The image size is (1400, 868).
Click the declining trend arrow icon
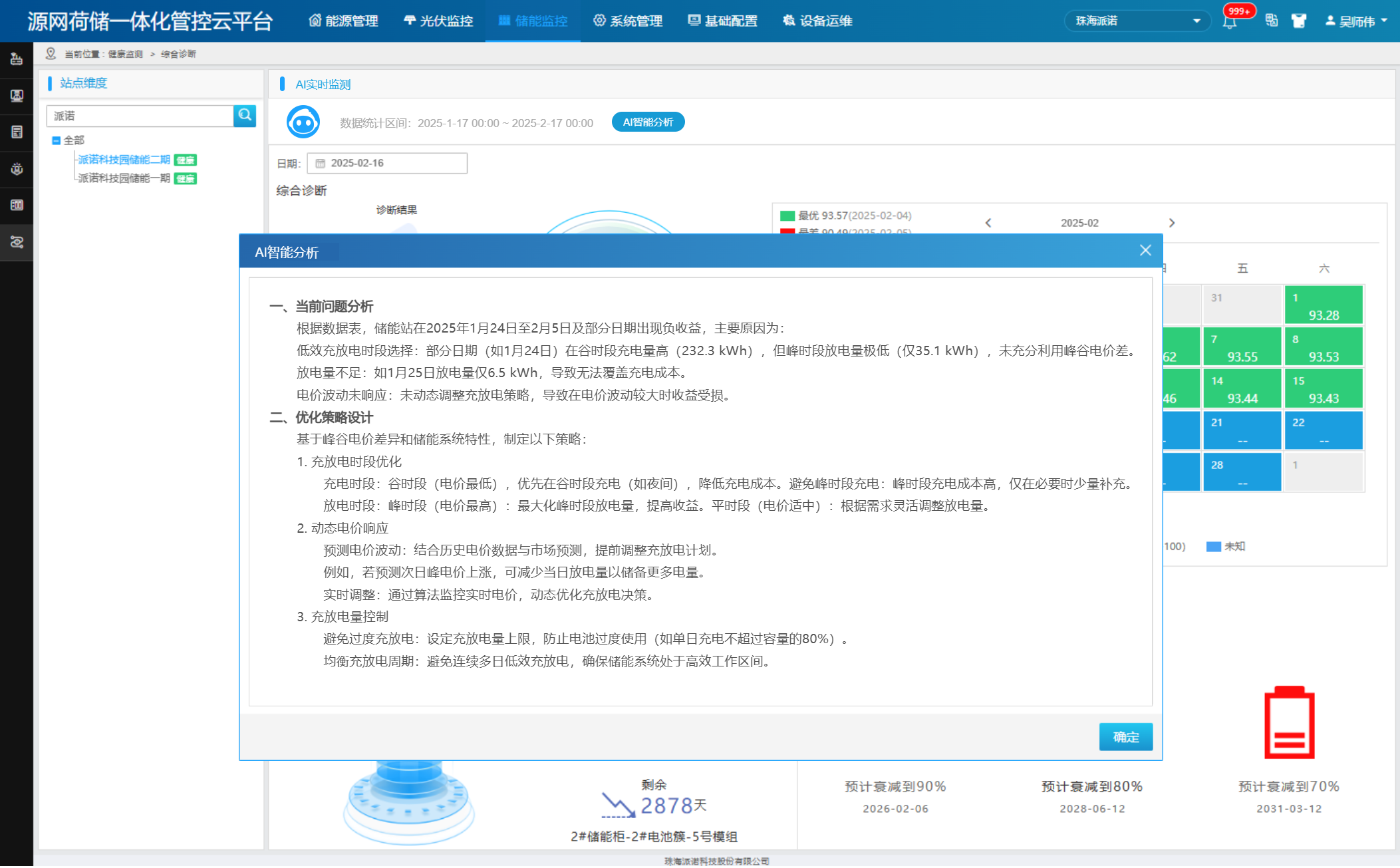click(618, 805)
